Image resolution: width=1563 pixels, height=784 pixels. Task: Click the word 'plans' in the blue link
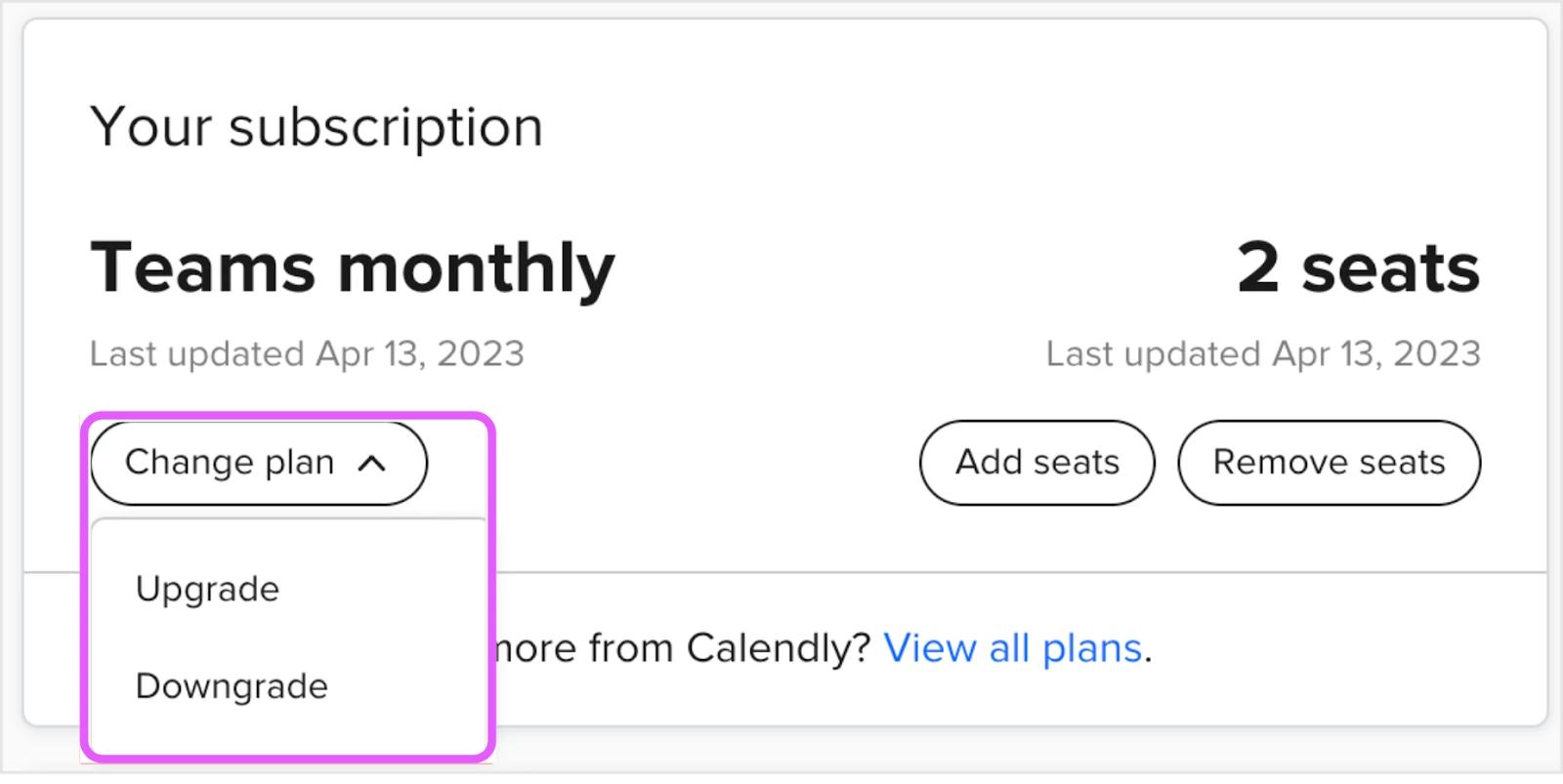1092,649
